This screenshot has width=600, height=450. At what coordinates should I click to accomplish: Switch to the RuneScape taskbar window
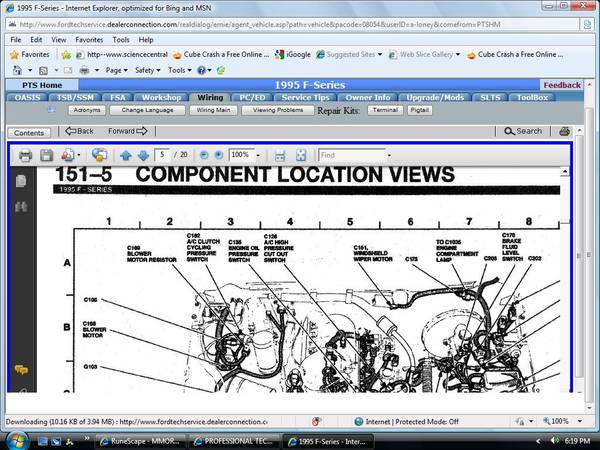click(140, 441)
